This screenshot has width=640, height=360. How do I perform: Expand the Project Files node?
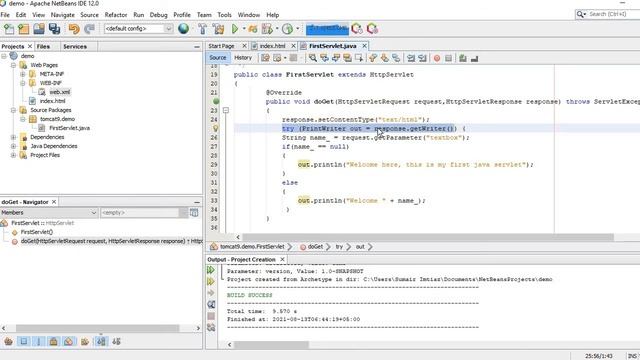[13, 155]
